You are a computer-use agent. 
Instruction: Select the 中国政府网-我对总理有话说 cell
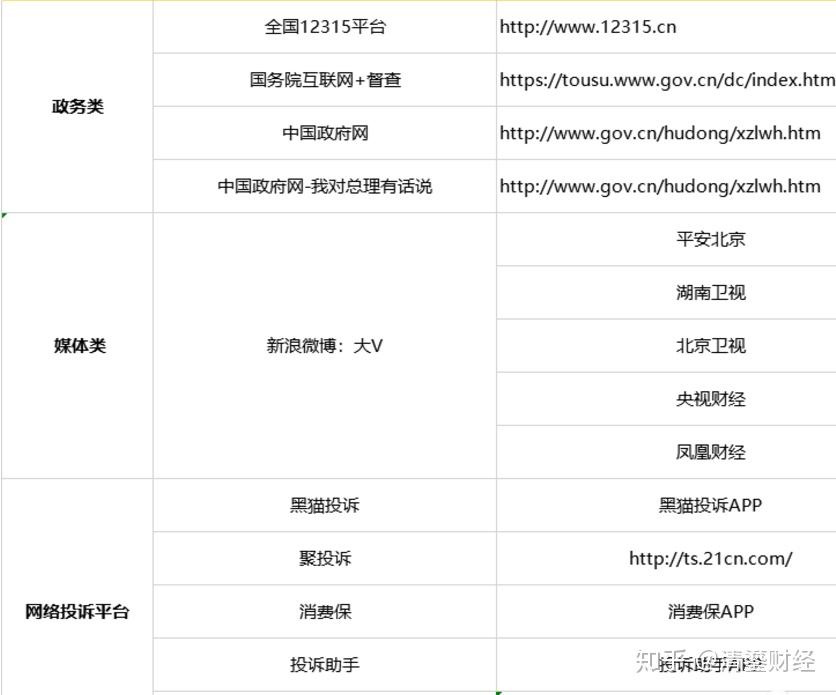click(325, 186)
